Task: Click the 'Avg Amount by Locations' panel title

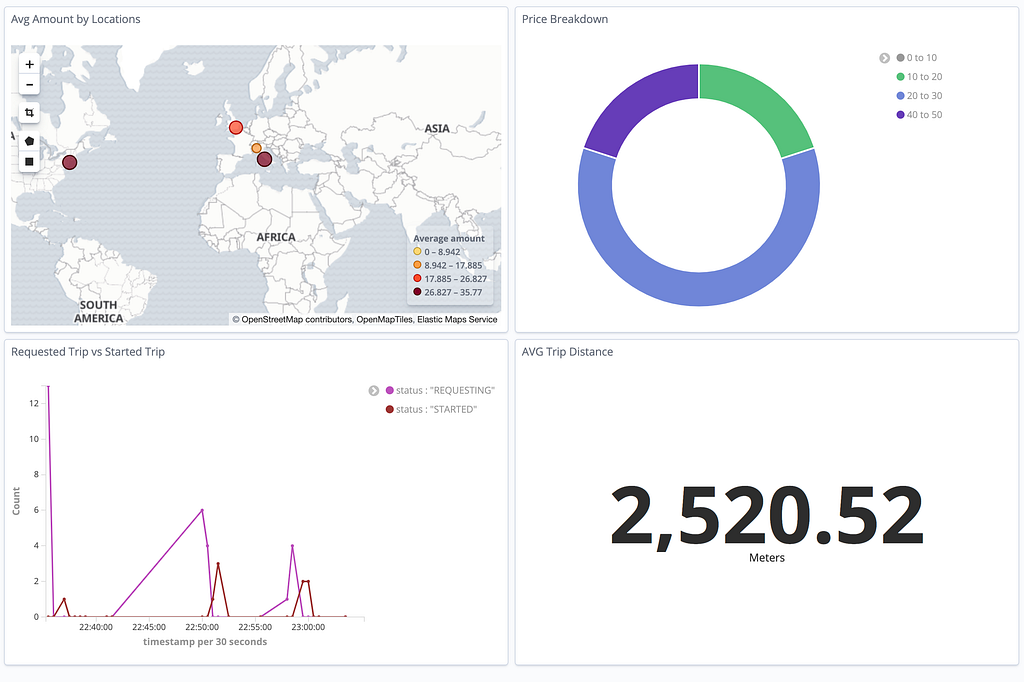Action: (x=76, y=19)
